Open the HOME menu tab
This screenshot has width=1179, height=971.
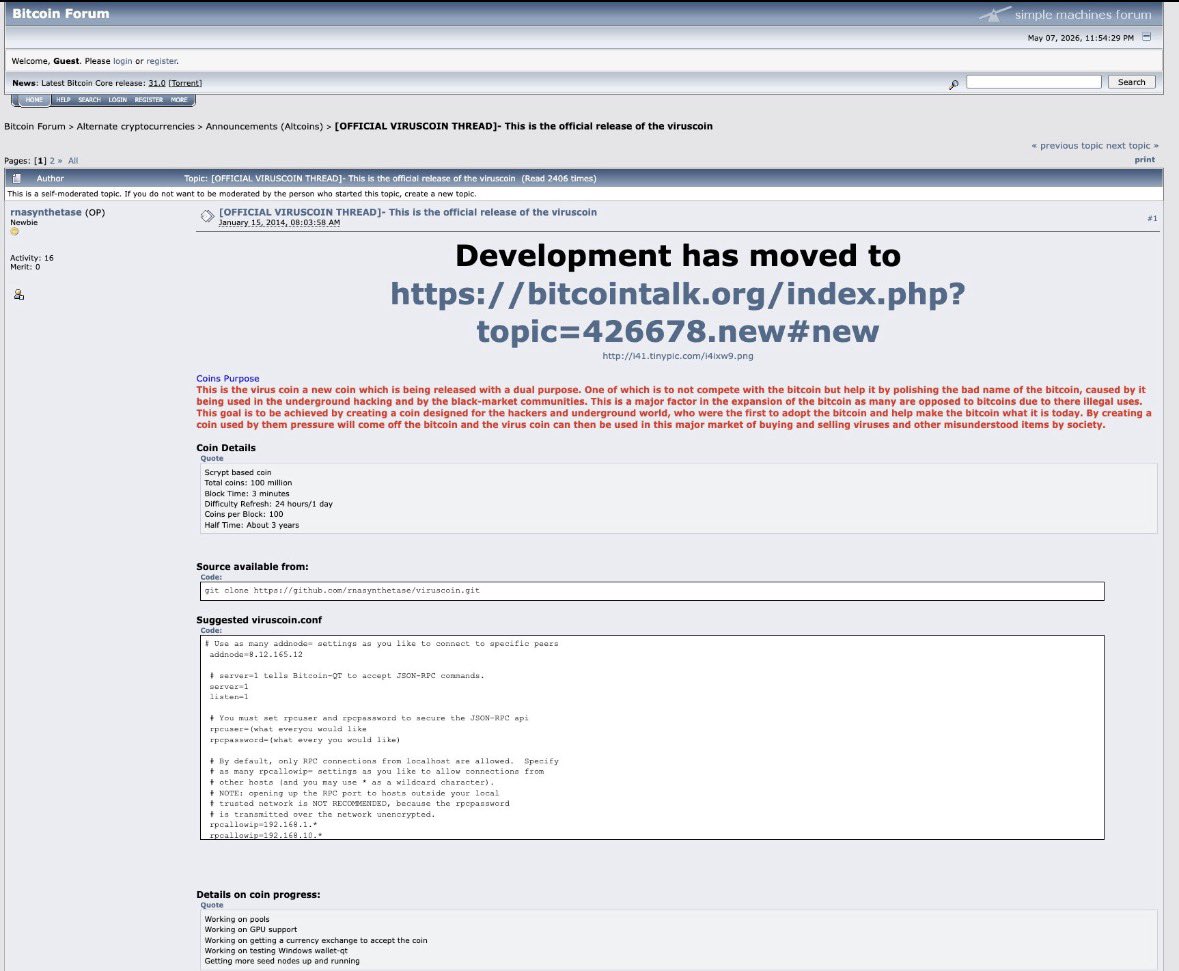coord(34,99)
